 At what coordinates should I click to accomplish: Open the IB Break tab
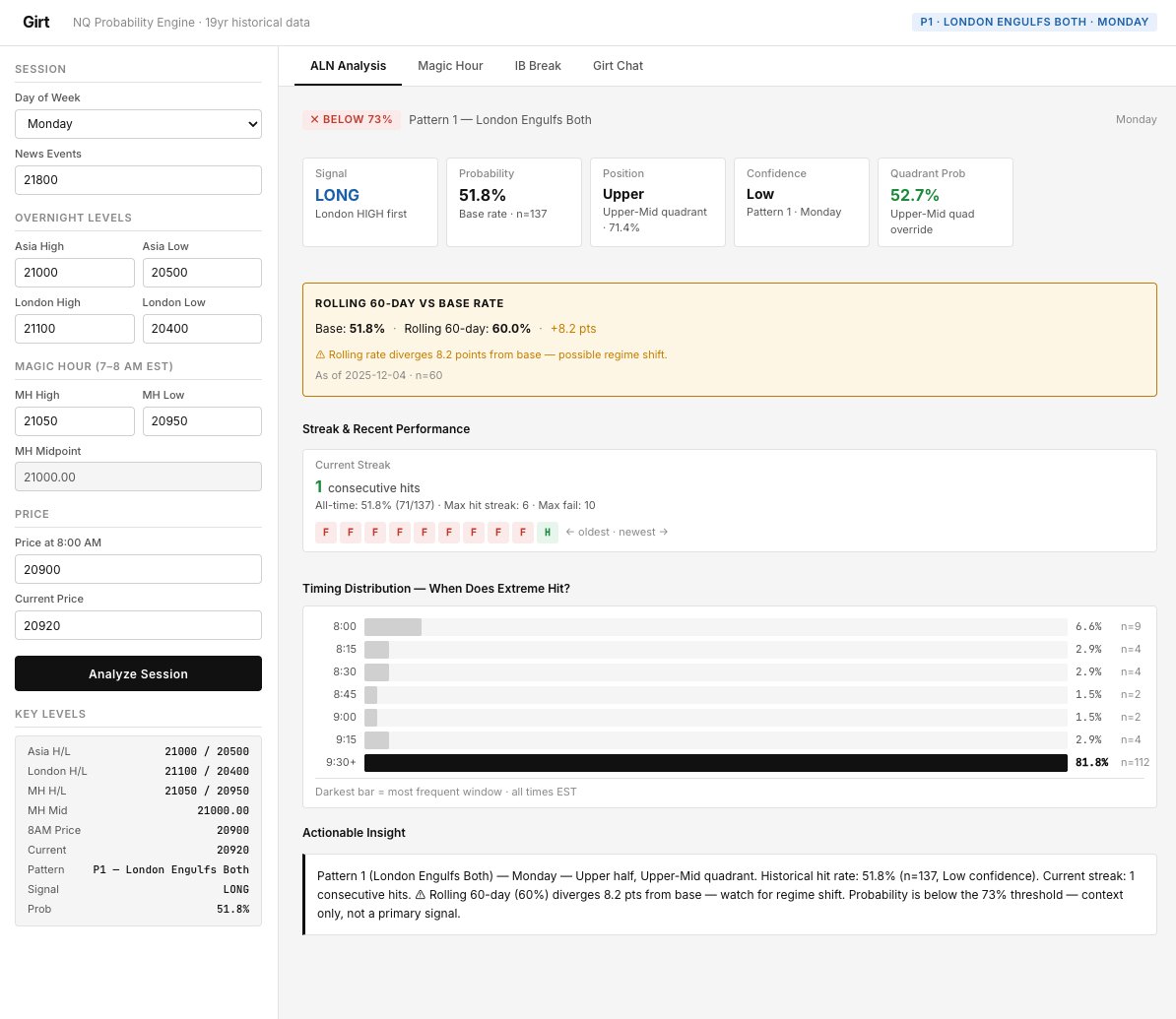point(538,66)
